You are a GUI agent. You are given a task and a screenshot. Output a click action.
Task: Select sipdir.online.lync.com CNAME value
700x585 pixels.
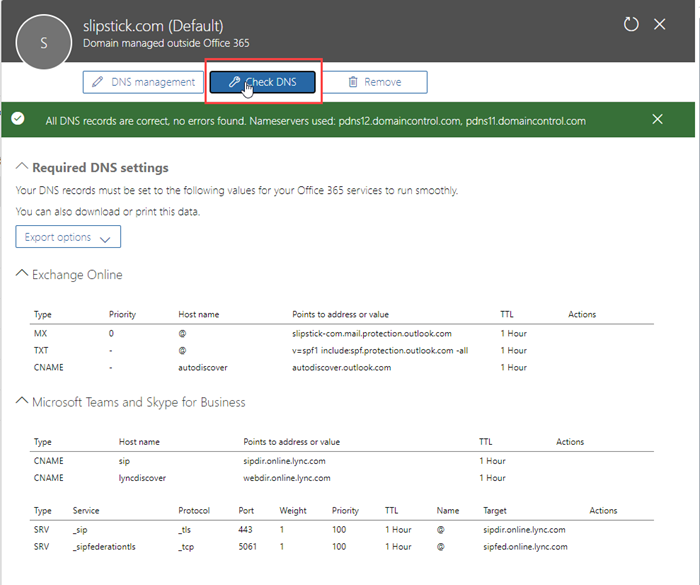click(284, 461)
